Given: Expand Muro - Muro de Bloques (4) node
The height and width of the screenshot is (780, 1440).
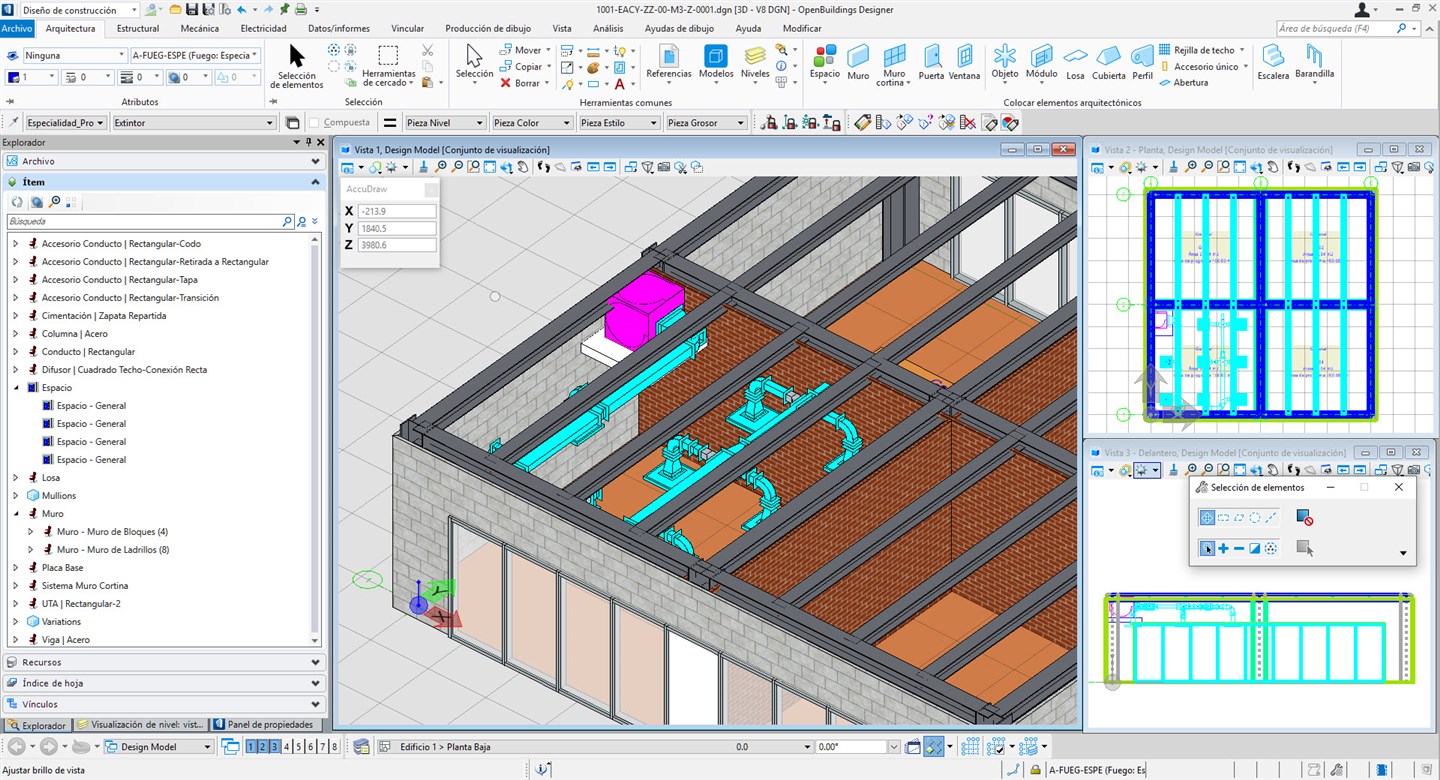Looking at the screenshot, I should click(x=31, y=532).
